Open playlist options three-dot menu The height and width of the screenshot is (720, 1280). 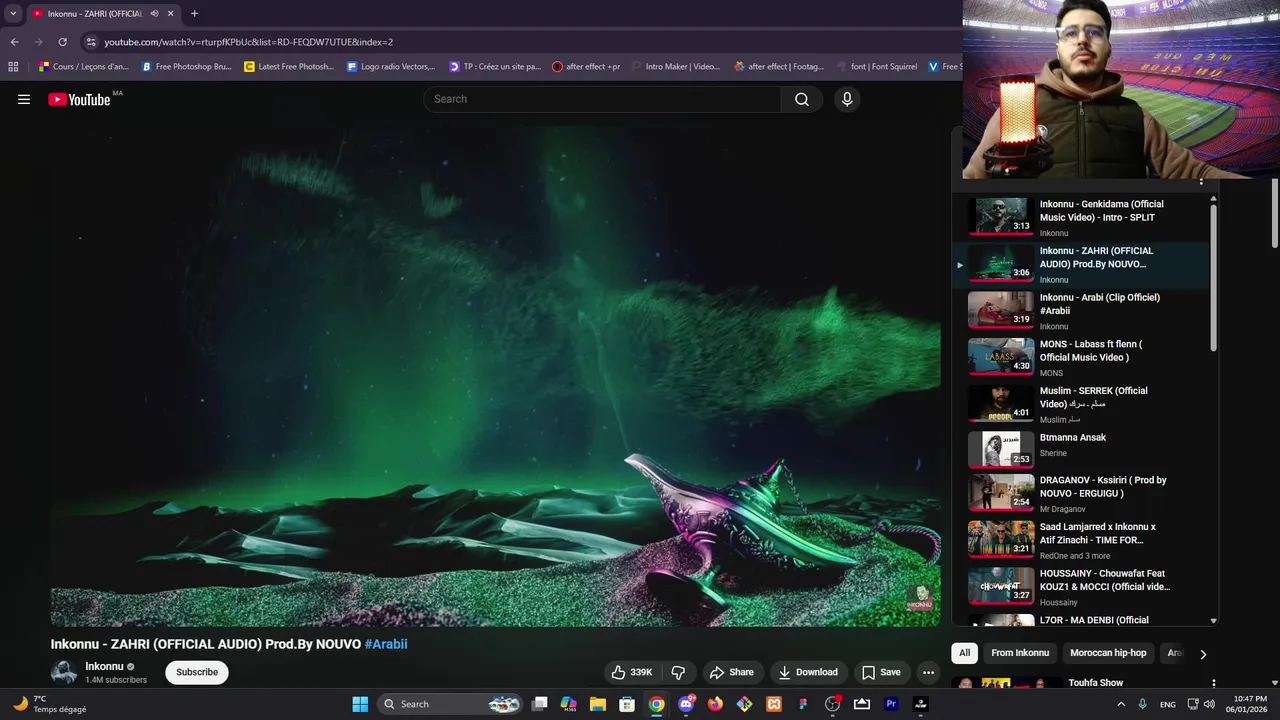pos(1201,182)
